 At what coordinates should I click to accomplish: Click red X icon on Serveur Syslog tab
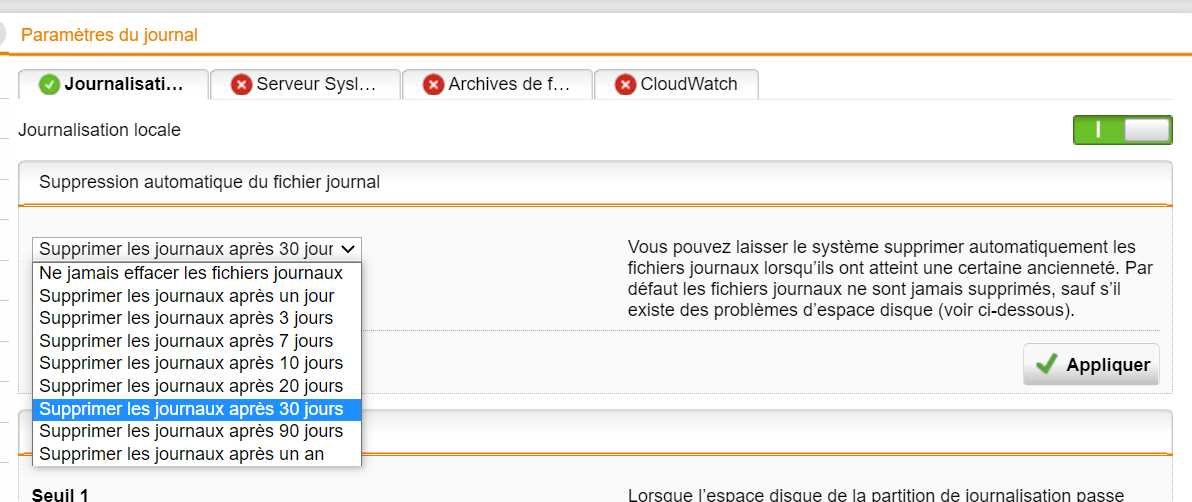242,84
